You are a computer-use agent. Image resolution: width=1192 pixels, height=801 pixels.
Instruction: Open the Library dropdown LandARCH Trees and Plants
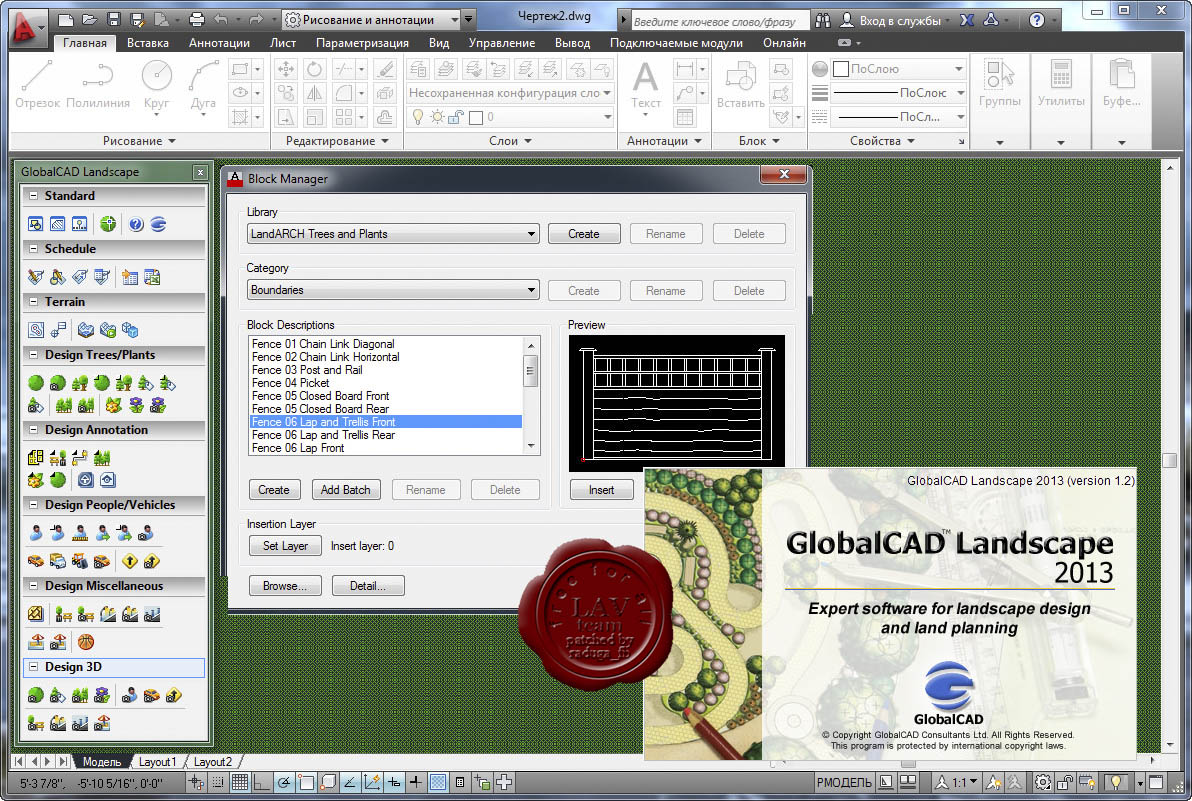393,234
